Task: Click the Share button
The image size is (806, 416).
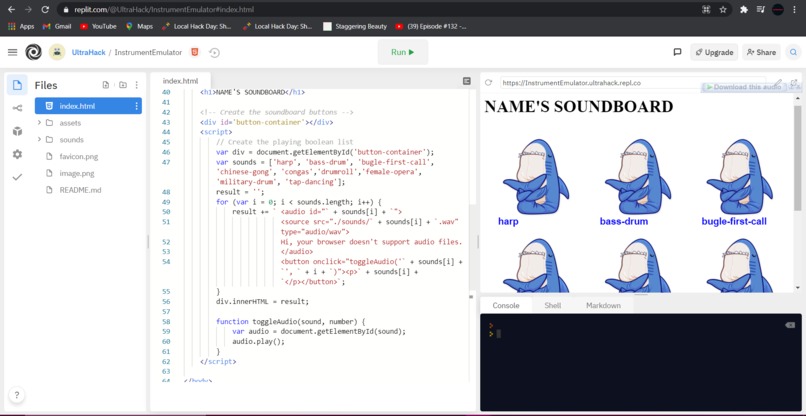Action: point(761,52)
